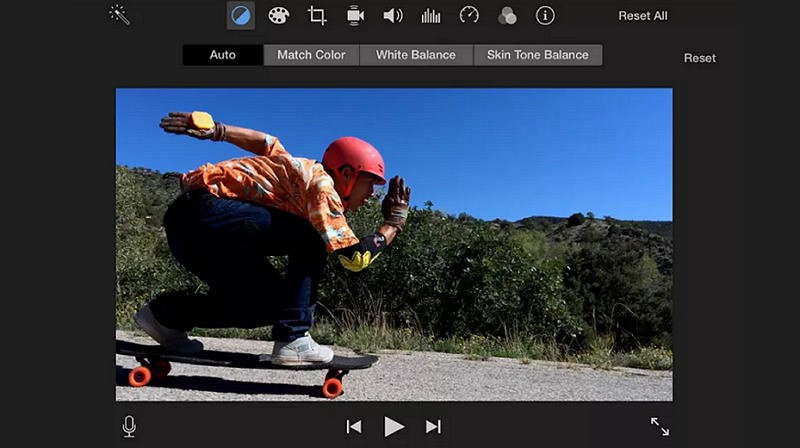The height and width of the screenshot is (448, 800).
Task: Click the magic wand auto-enhance icon
Action: point(120,15)
